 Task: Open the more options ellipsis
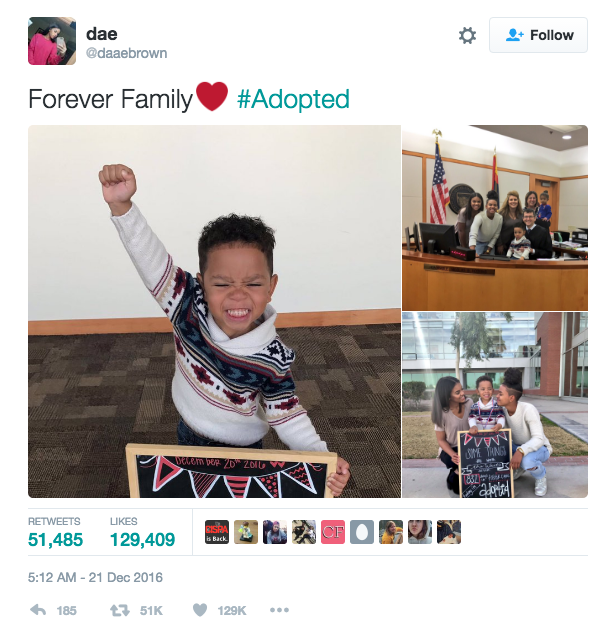click(280, 610)
